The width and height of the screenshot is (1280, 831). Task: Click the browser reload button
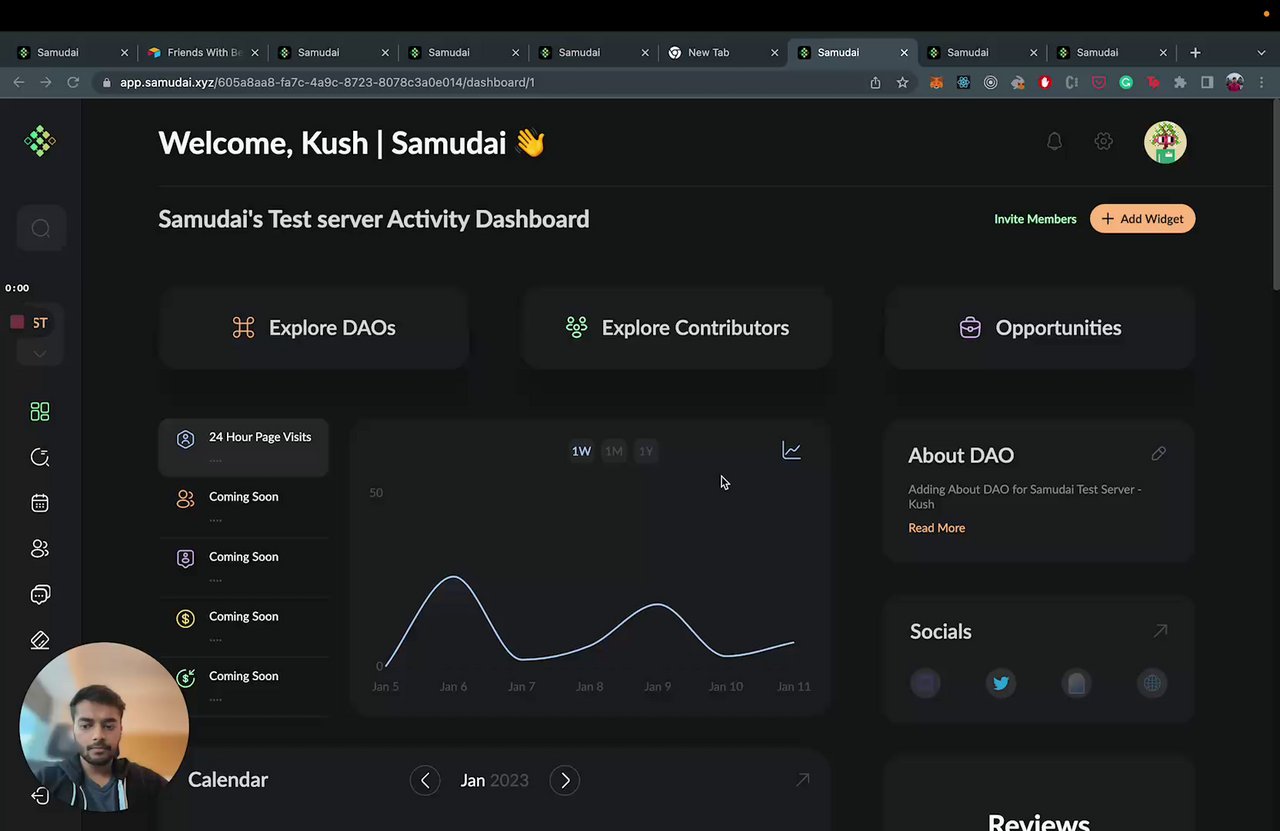pos(73,82)
